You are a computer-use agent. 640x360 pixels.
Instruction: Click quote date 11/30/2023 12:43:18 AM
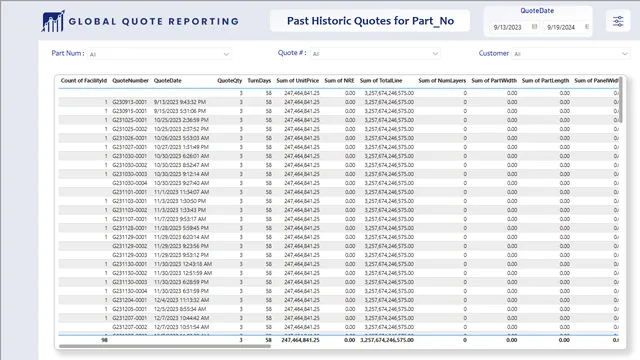click(x=182, y=264)
